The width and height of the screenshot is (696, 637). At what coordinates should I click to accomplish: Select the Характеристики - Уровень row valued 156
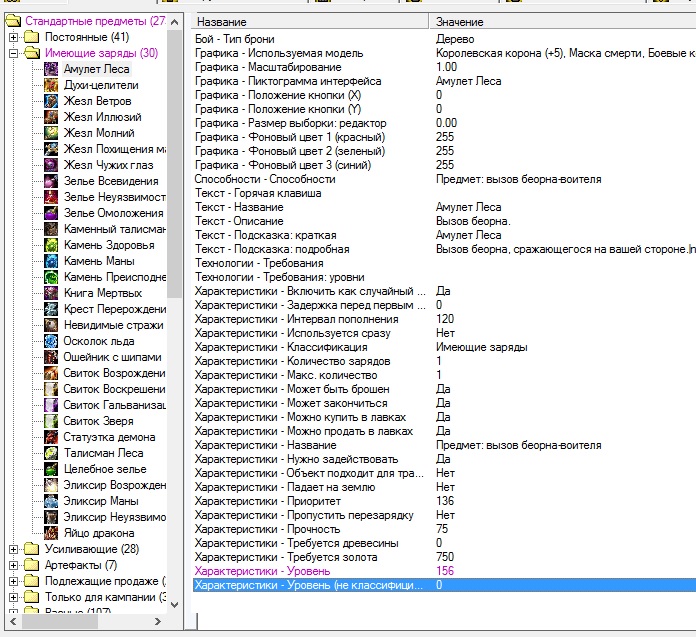(x=444, y=571)
